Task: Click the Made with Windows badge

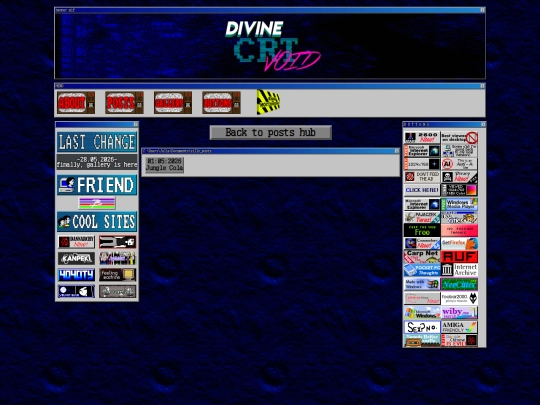Action: (422, 284)
